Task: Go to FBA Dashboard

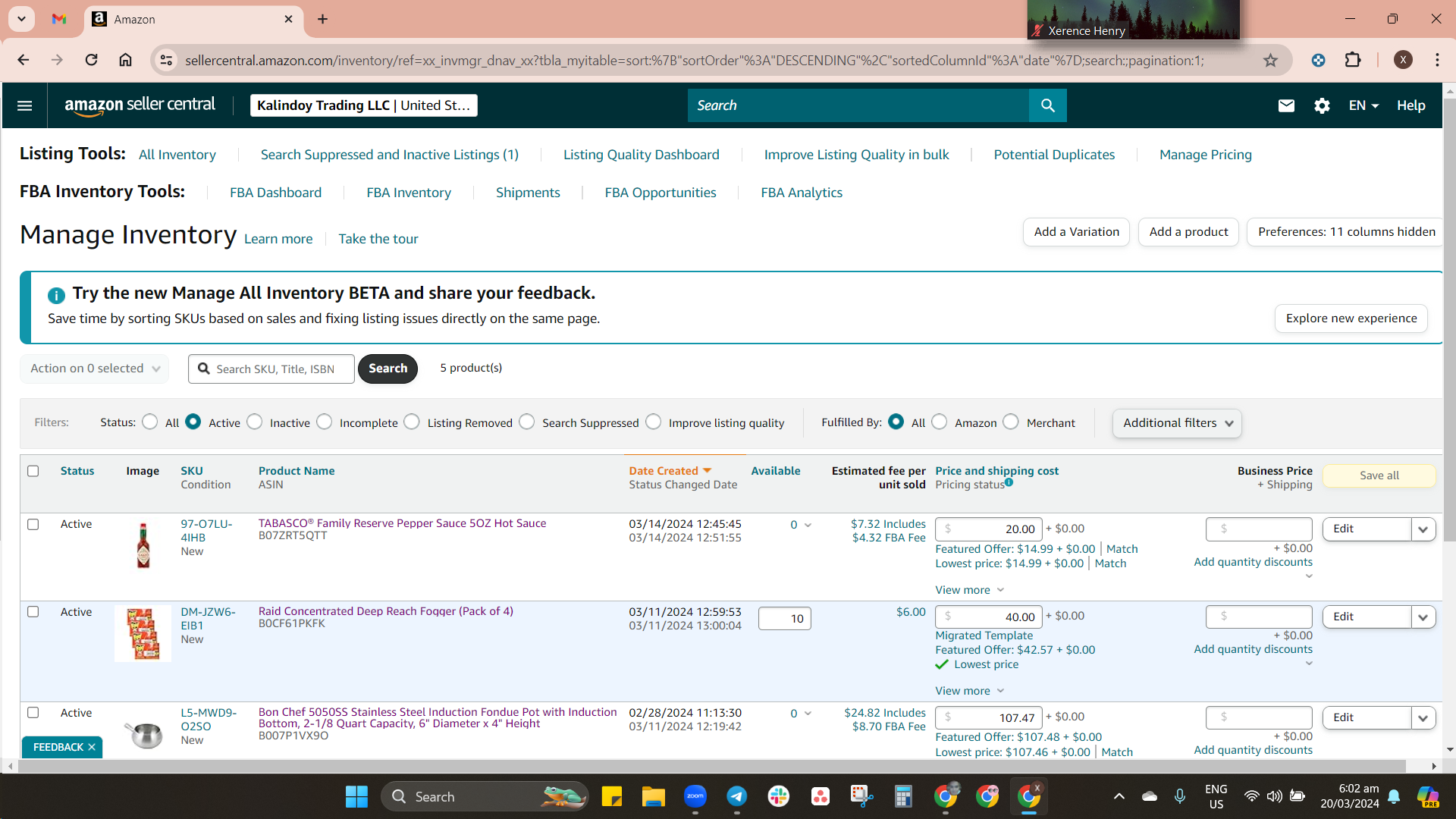Action: [x=276, y=193]
